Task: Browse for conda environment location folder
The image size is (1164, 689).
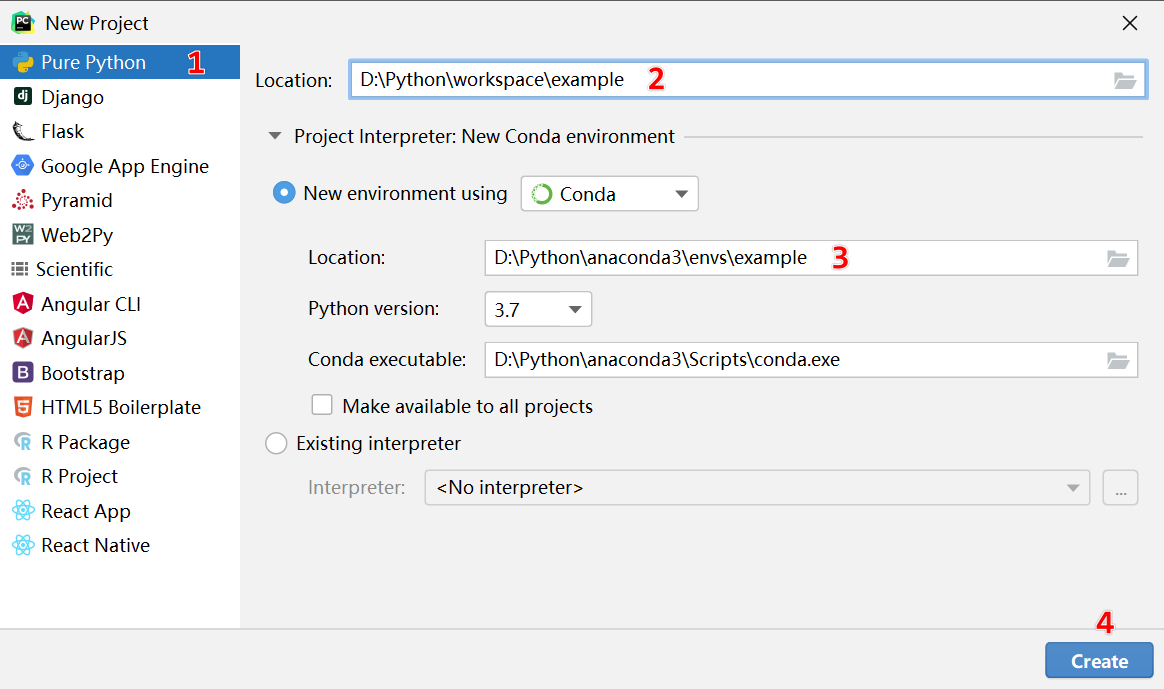Action: 1118,258
